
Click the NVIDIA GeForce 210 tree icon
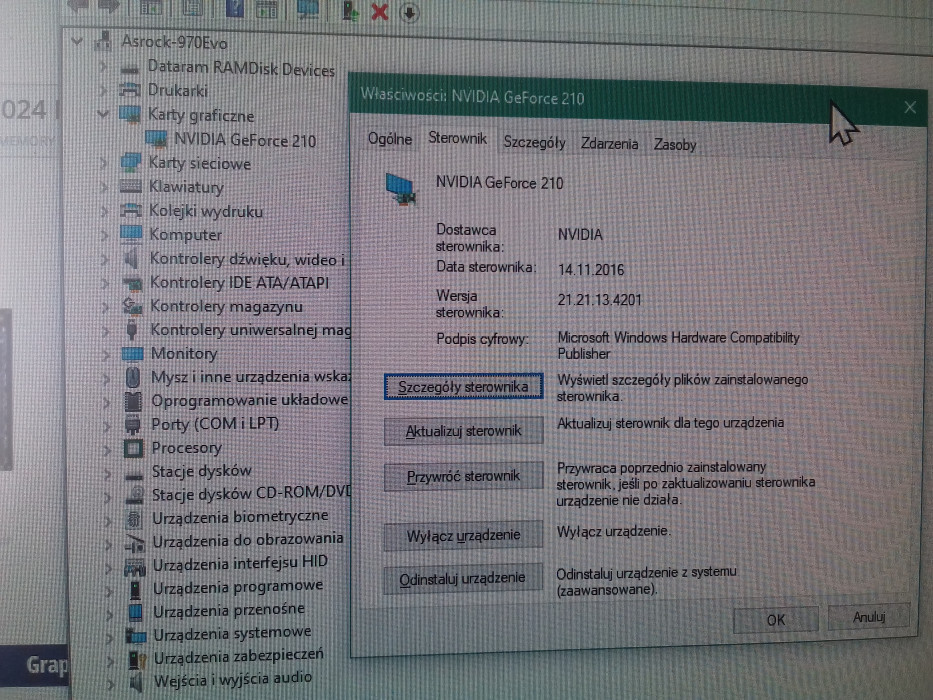pyautogui.click(x=156, y=139)
